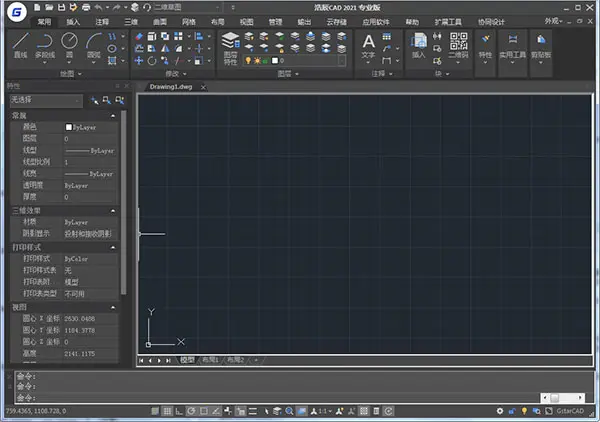Toggle the layer freeze sun icon
Image resolution: width=600 pixels, height=422 pixels.
click(257, 60)
